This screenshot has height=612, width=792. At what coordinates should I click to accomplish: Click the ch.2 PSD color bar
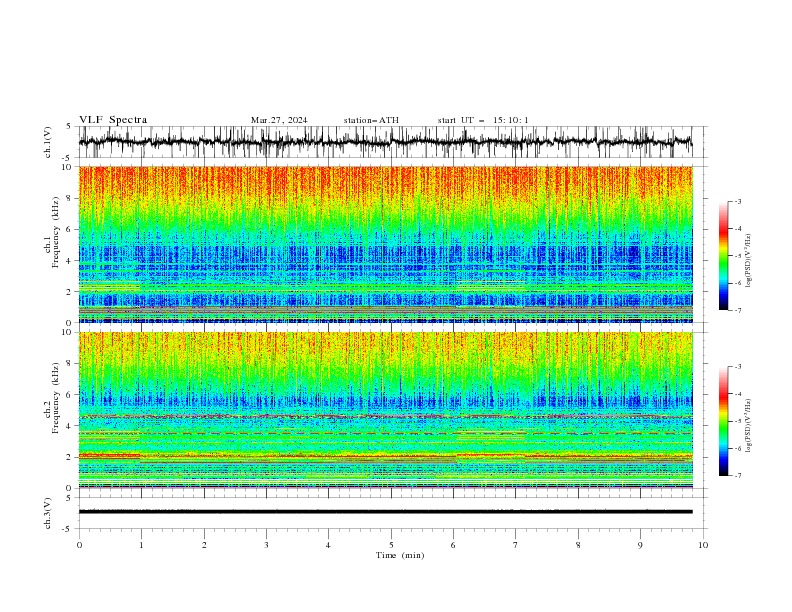click(724, 421)
